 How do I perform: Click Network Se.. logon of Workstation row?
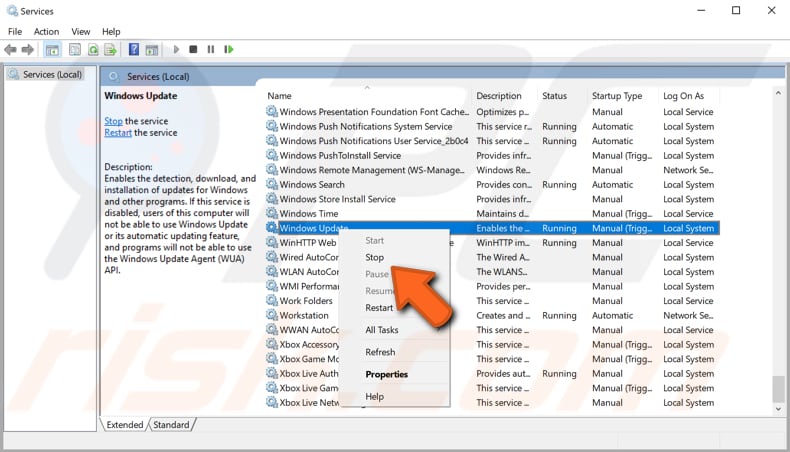tap(688, 315)
